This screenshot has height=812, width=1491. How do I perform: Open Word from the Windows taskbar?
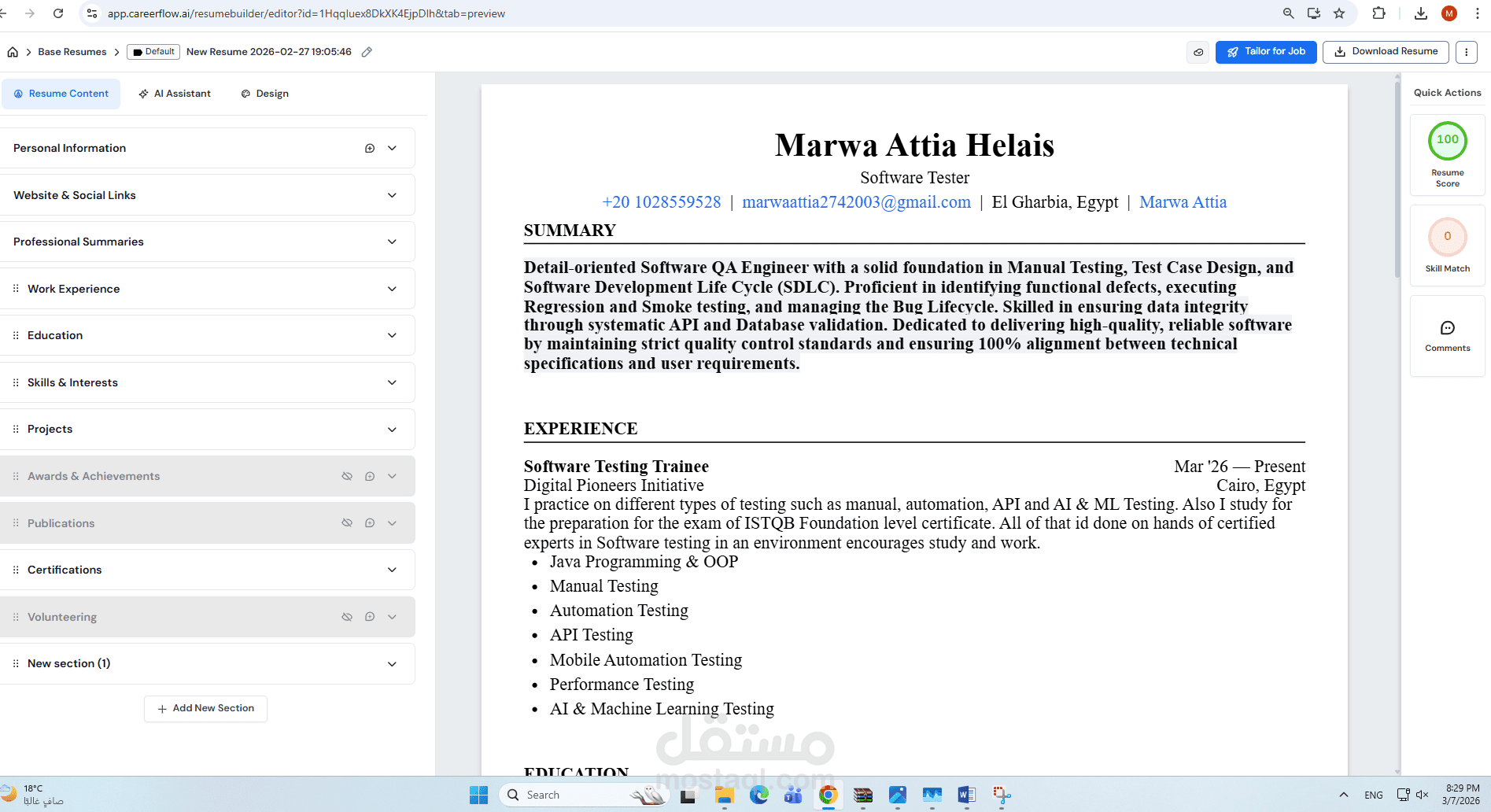point(966,795)
